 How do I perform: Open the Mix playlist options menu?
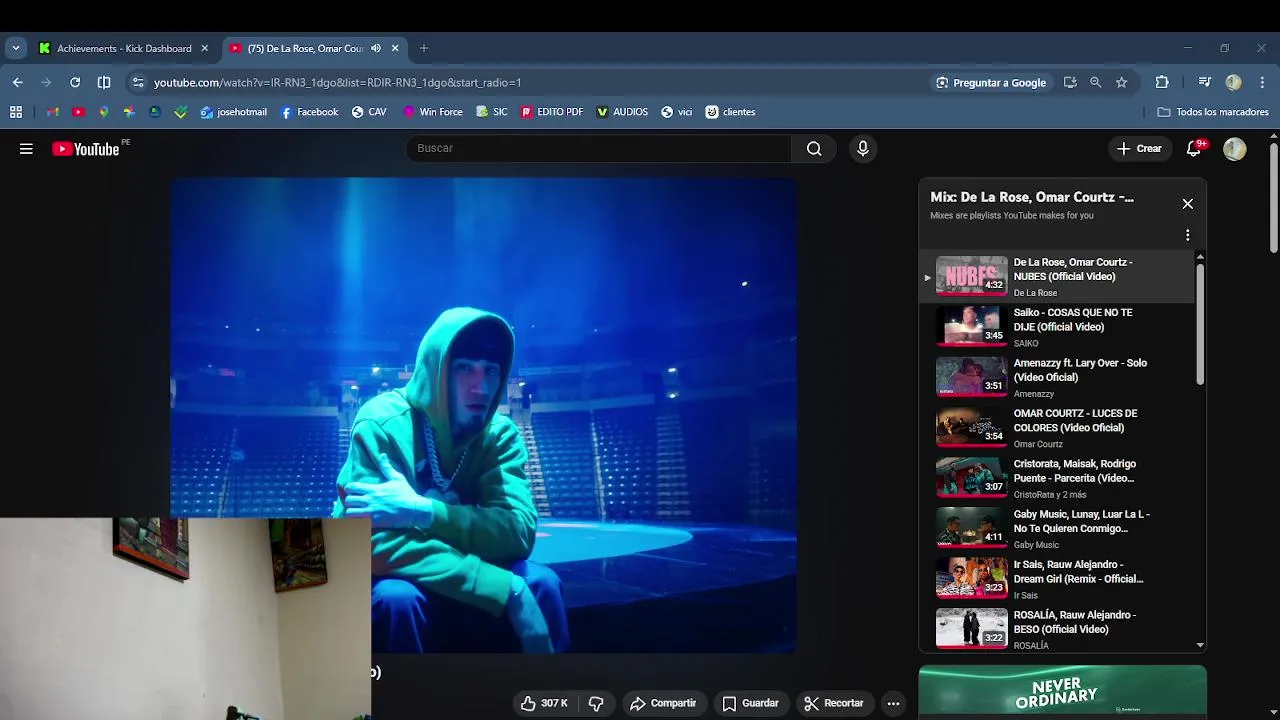[x=1188, y=235]
